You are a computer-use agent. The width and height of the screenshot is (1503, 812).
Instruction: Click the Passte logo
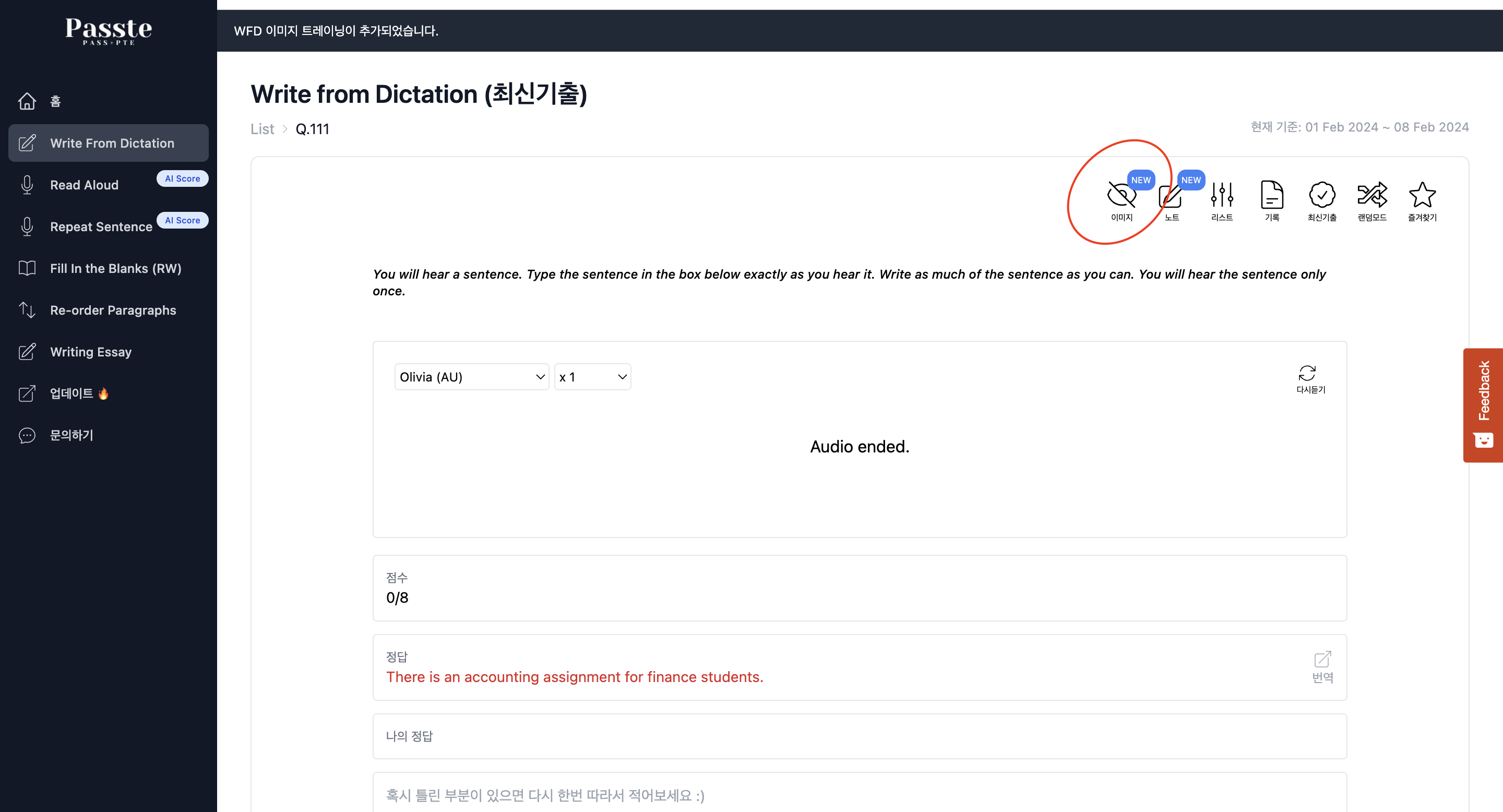point(109,31)
